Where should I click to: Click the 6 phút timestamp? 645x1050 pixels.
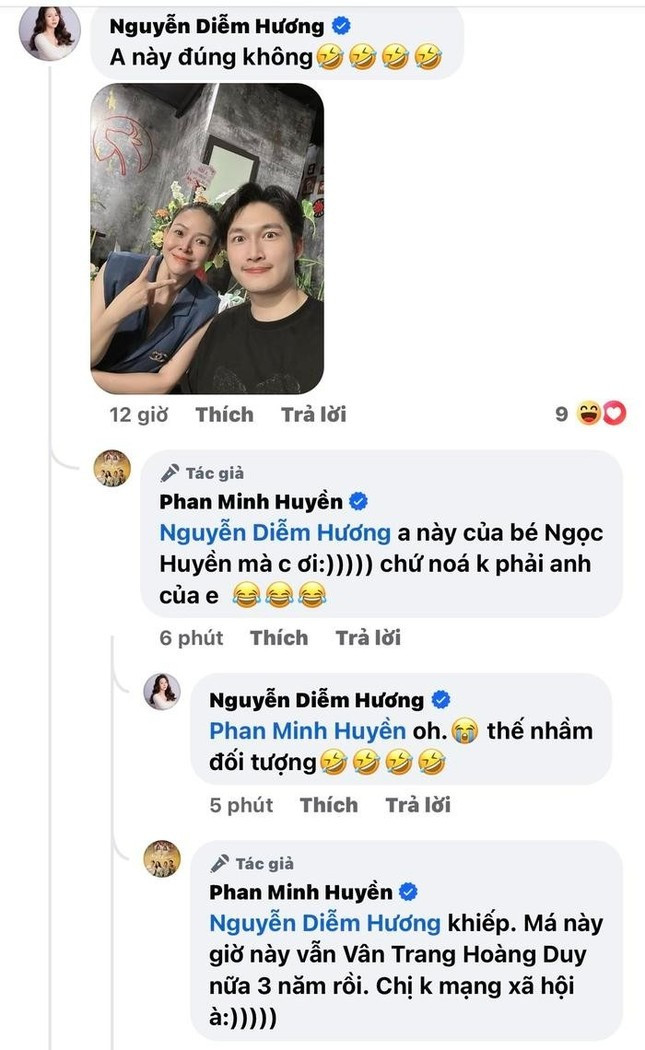(191, 637)
